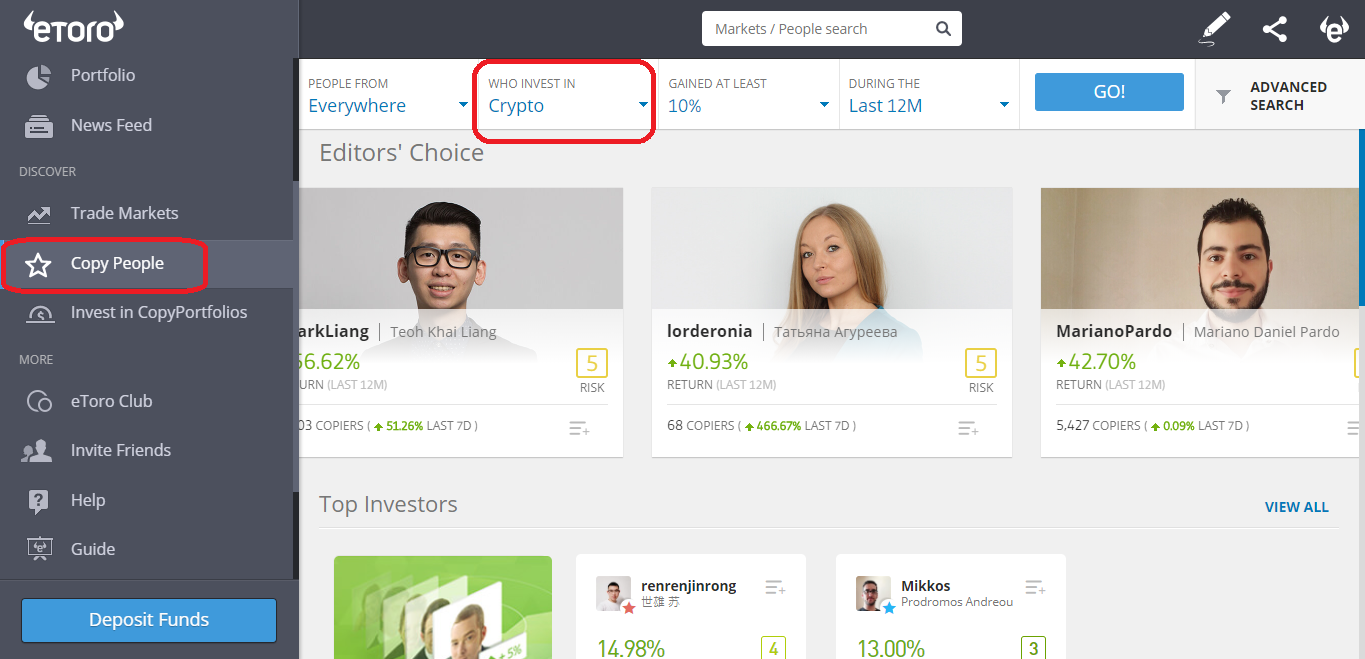This screenshot has height=659, width=1365.
Task: Open lorderonia profile name link
Action: (x=709, y=332)
